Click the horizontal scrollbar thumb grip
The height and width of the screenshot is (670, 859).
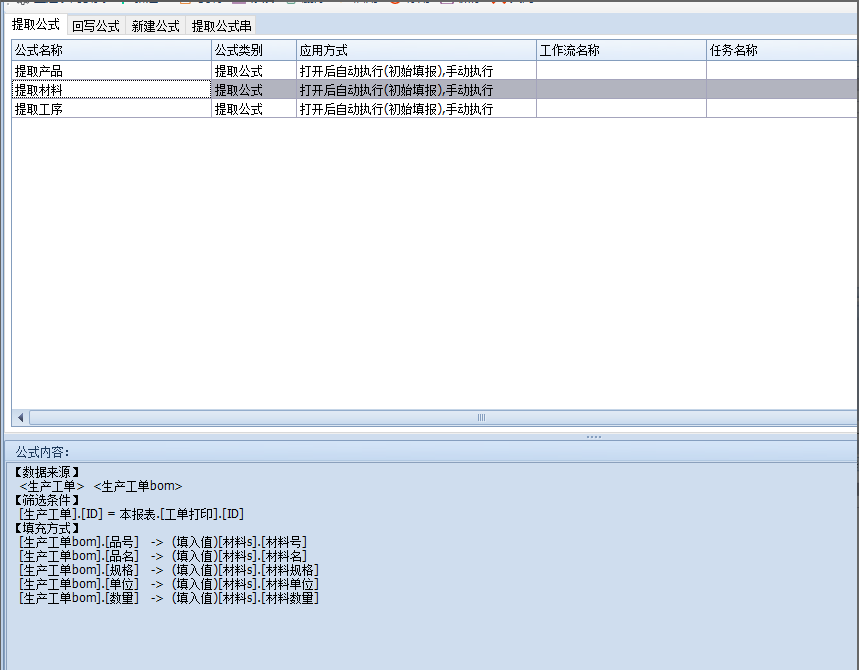pyautogui.click(x=480, y=417)
